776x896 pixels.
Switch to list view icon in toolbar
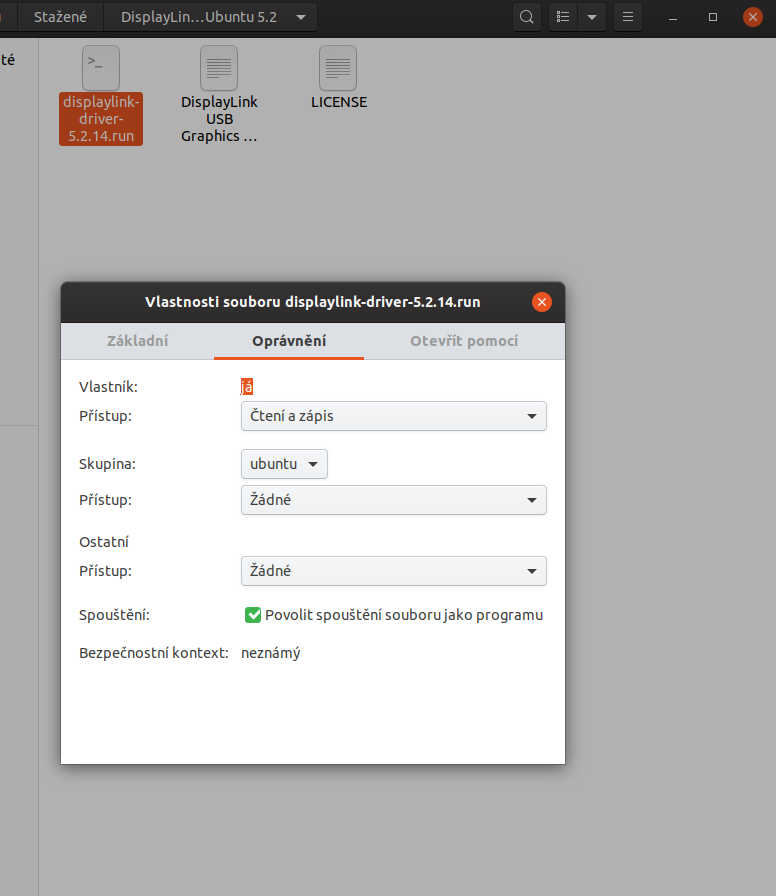pos(563,17)
